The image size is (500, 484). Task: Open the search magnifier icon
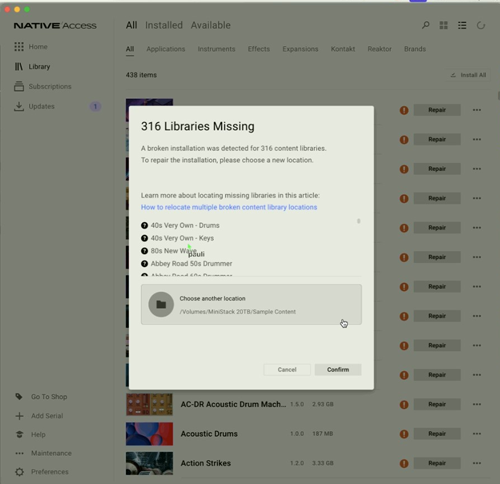click(425, 25)
